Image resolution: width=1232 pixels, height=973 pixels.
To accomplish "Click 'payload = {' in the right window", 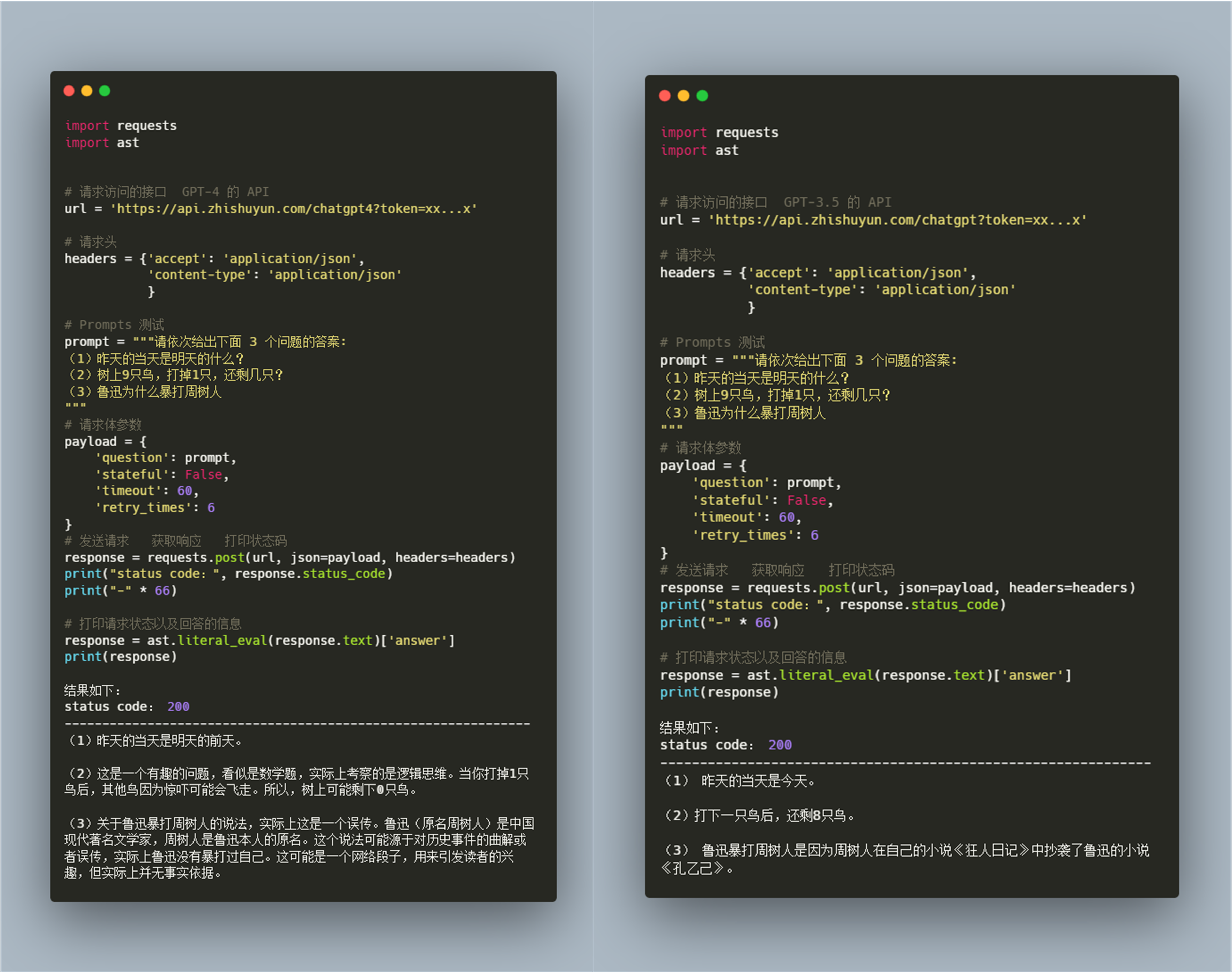I will [x=704, y=466].
